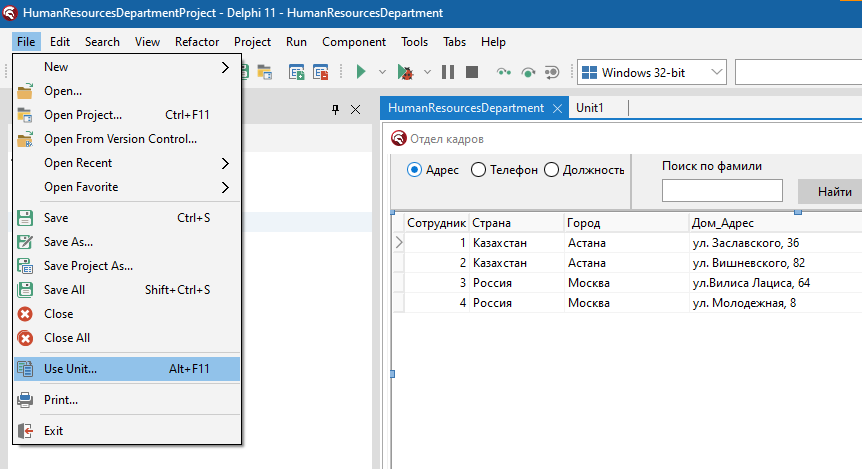The height and width of the screenshot is (469, 862).
Task: Open the Tools menu
Action: (x=415, y=42)
